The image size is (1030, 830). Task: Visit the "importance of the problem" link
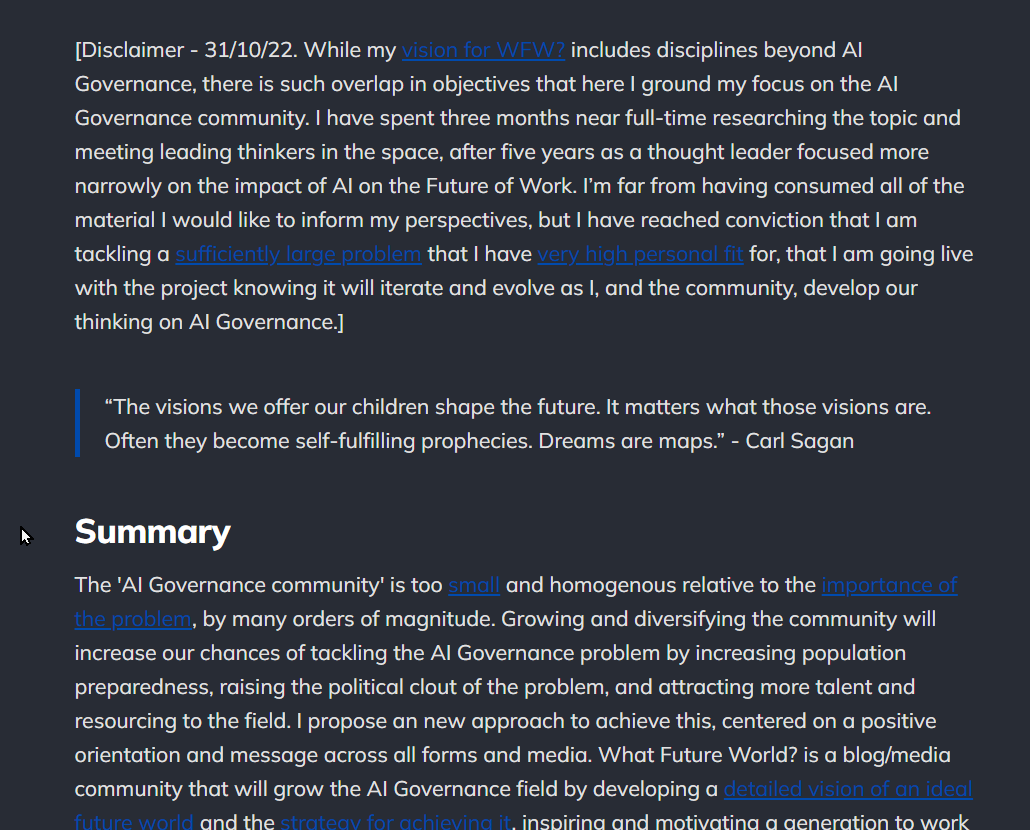889,585
